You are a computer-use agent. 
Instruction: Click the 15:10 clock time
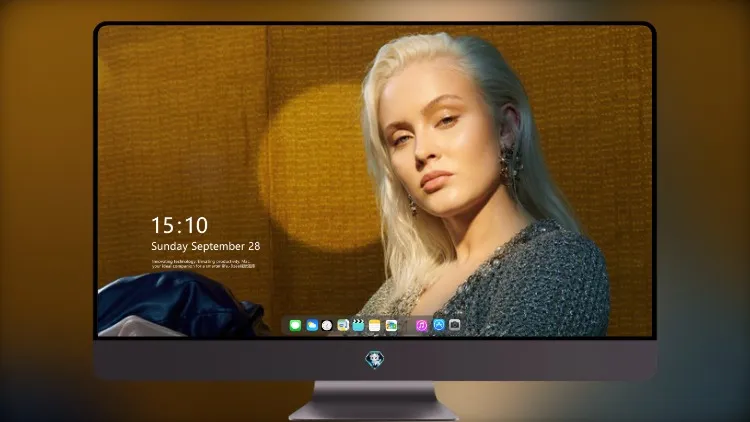180,225
